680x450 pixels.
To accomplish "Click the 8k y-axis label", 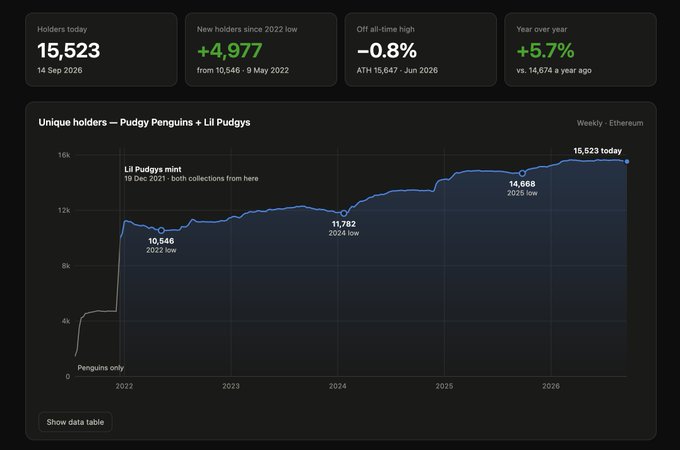I will click(66, 266).
